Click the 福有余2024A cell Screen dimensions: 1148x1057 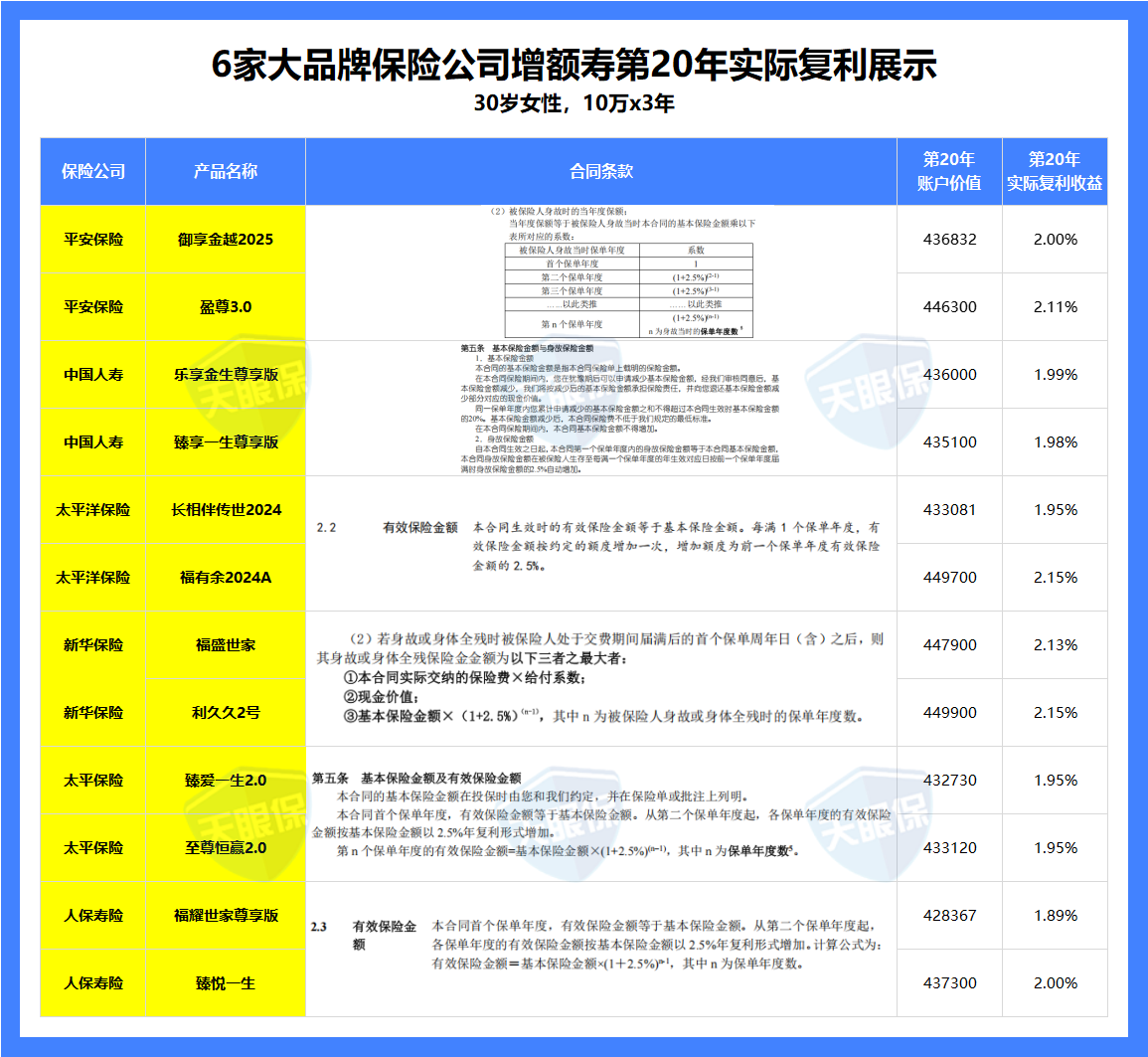tap(225, 577)
